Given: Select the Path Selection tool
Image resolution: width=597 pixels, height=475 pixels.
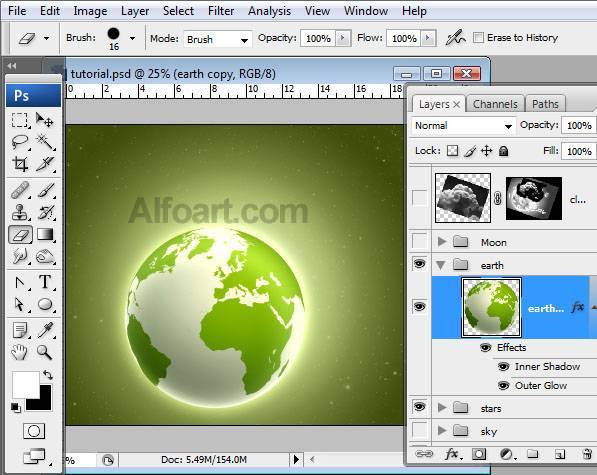Looking at the screenshot, I should point(20,304).
